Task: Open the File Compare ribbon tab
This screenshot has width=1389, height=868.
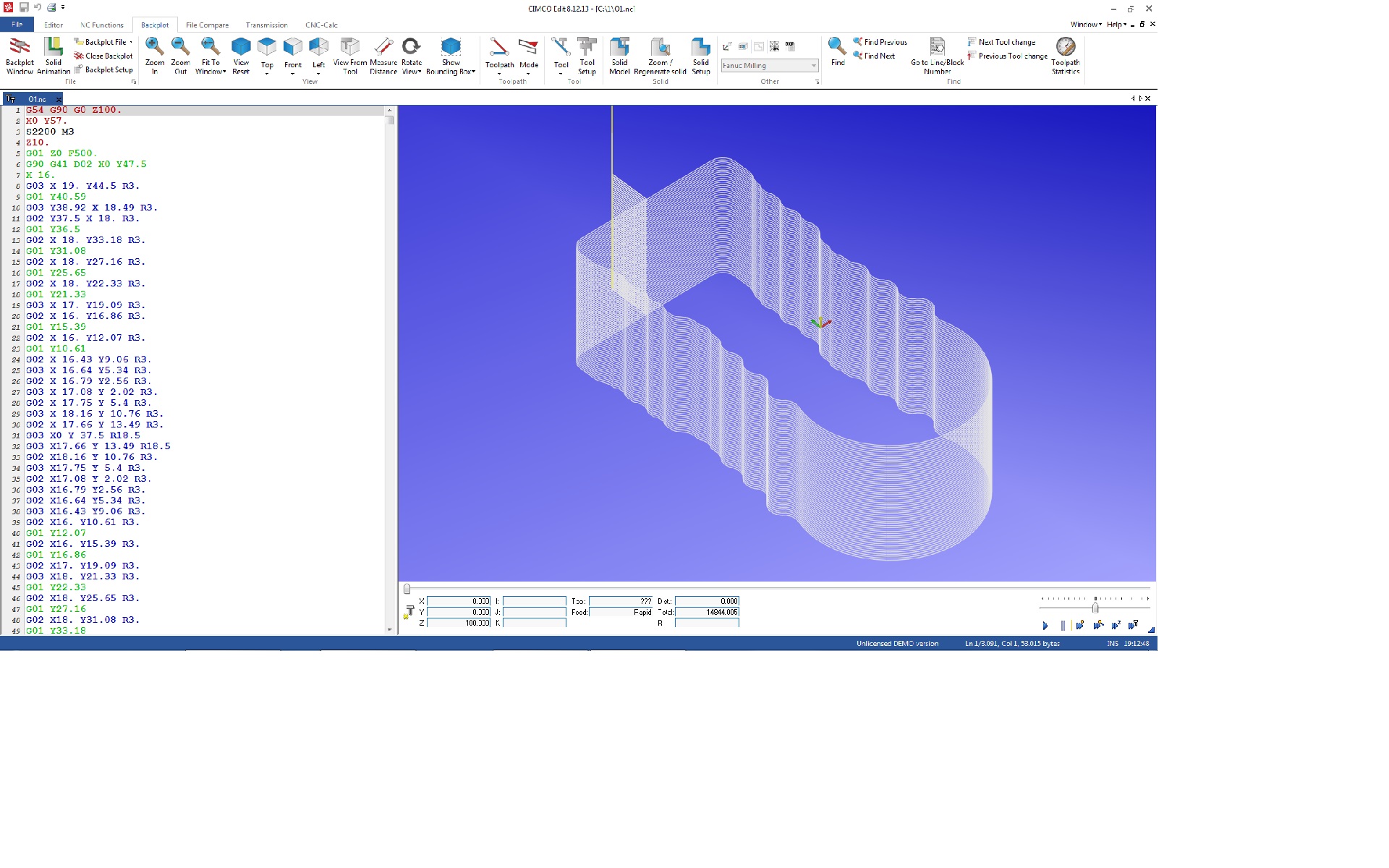Action: pos(207,25)
